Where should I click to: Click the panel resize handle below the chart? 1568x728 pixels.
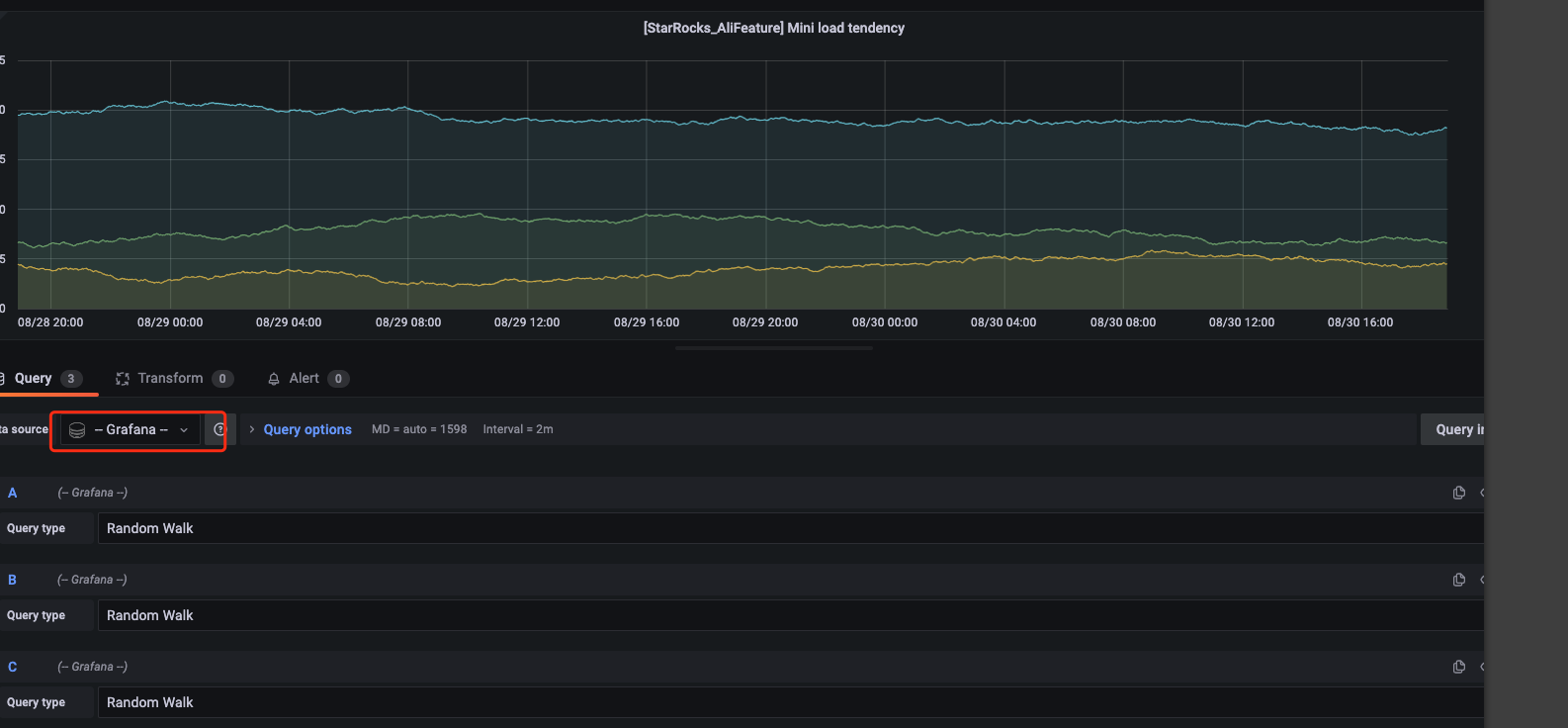click(x=773, y=348)
